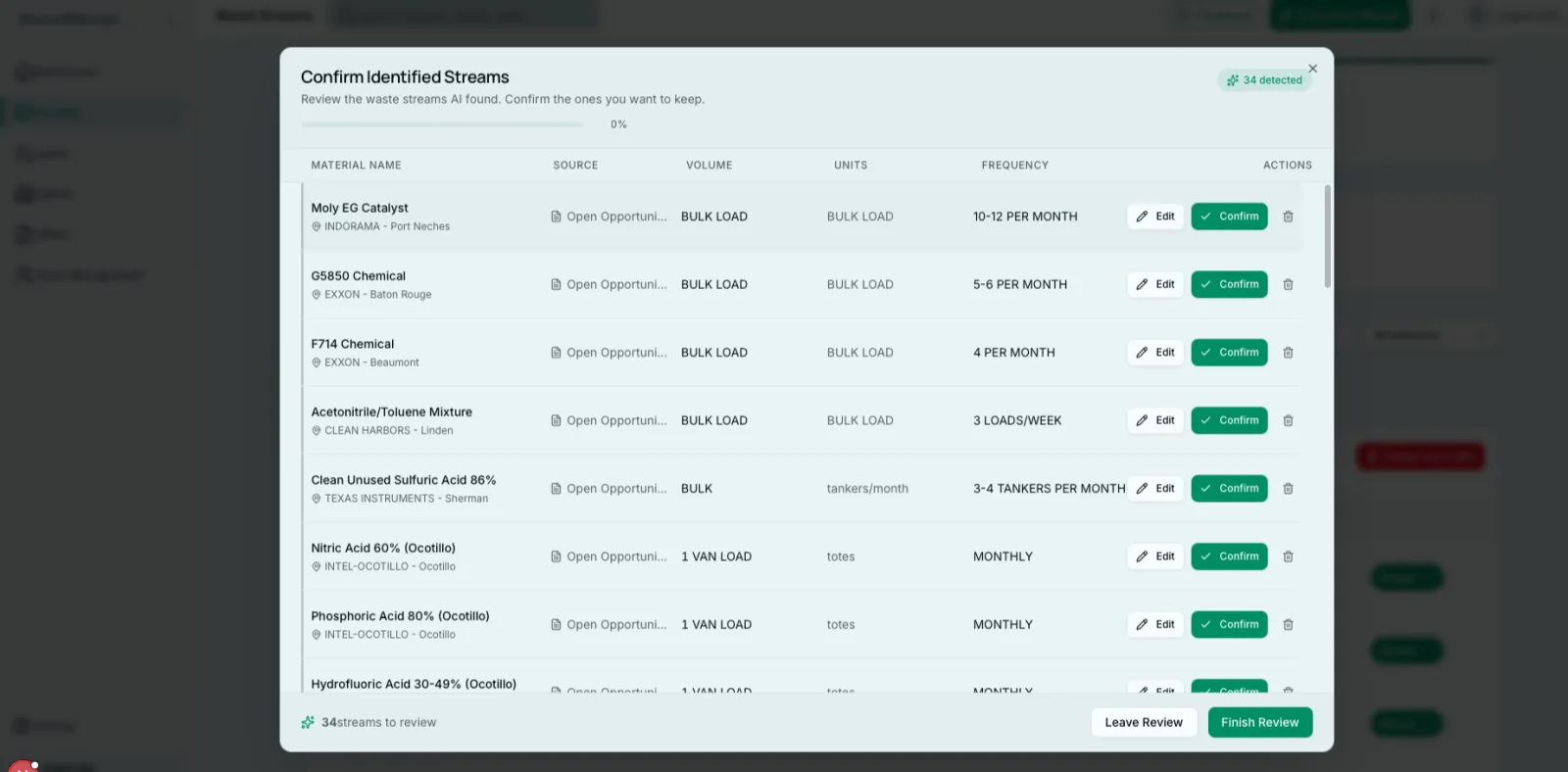1568x772 pixels.
Task: Confirm the Nitric Acid 60% stream
Action: [1229, 556]
